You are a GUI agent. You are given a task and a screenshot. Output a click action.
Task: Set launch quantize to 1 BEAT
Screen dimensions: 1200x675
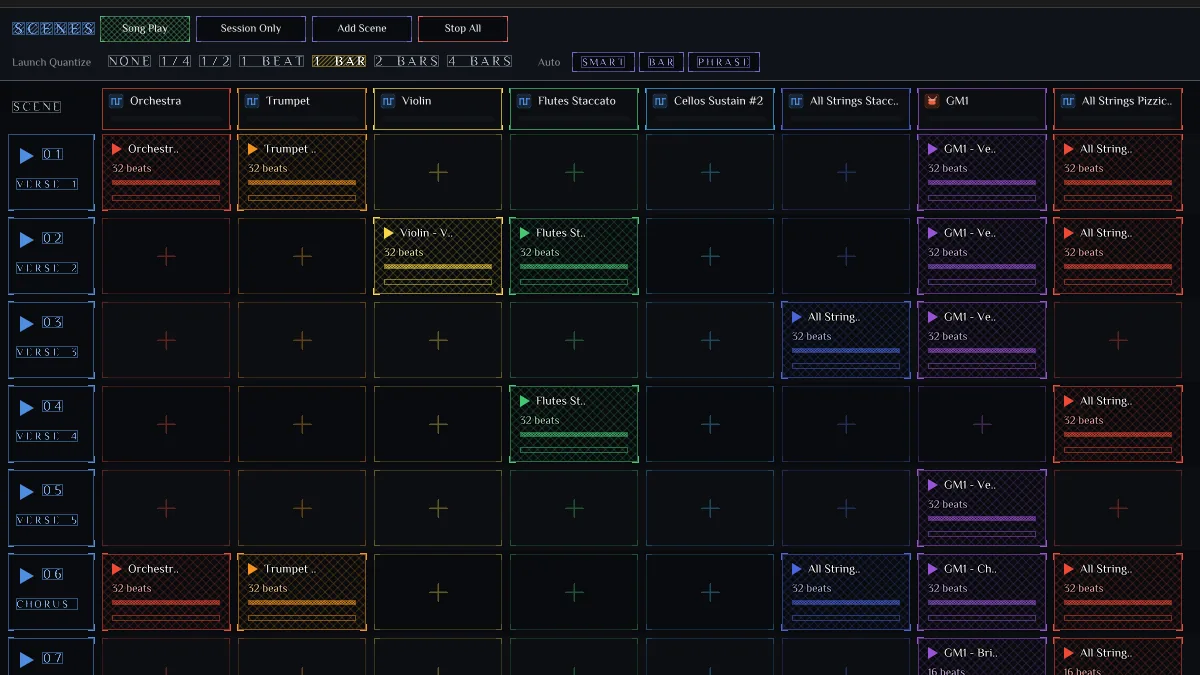coord(271,61)
